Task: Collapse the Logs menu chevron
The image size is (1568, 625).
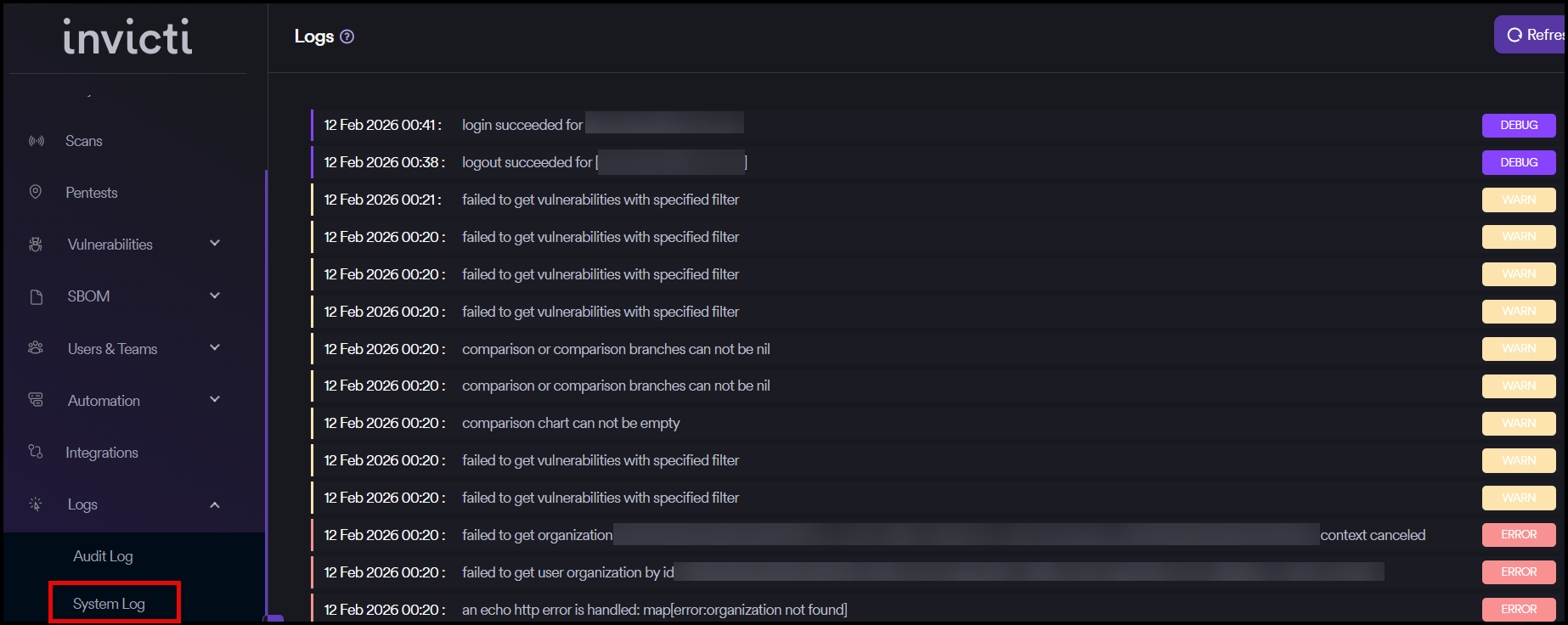Action: coord(215,504)
